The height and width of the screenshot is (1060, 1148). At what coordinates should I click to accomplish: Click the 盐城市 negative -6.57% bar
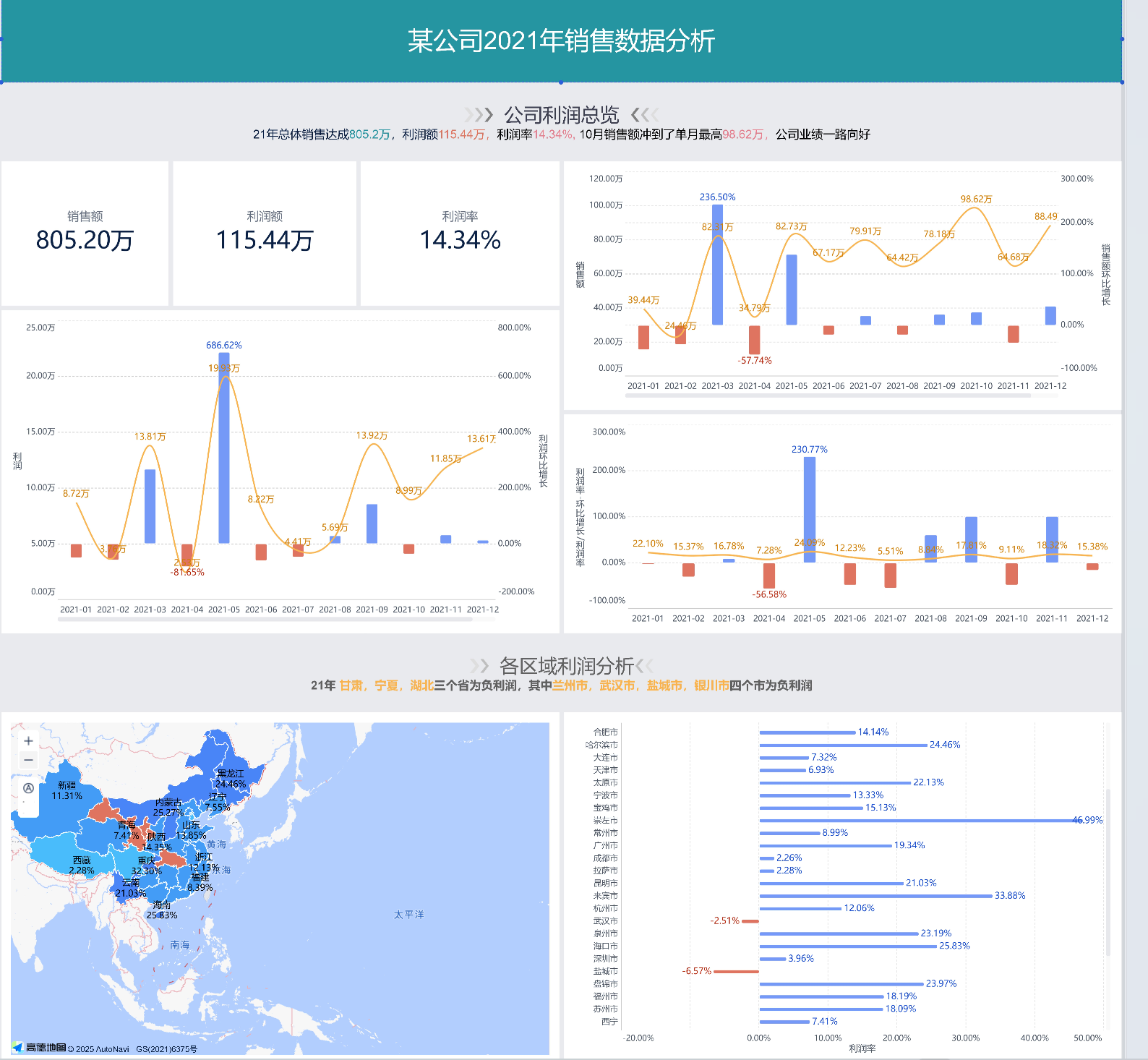(x=736, y=971)
